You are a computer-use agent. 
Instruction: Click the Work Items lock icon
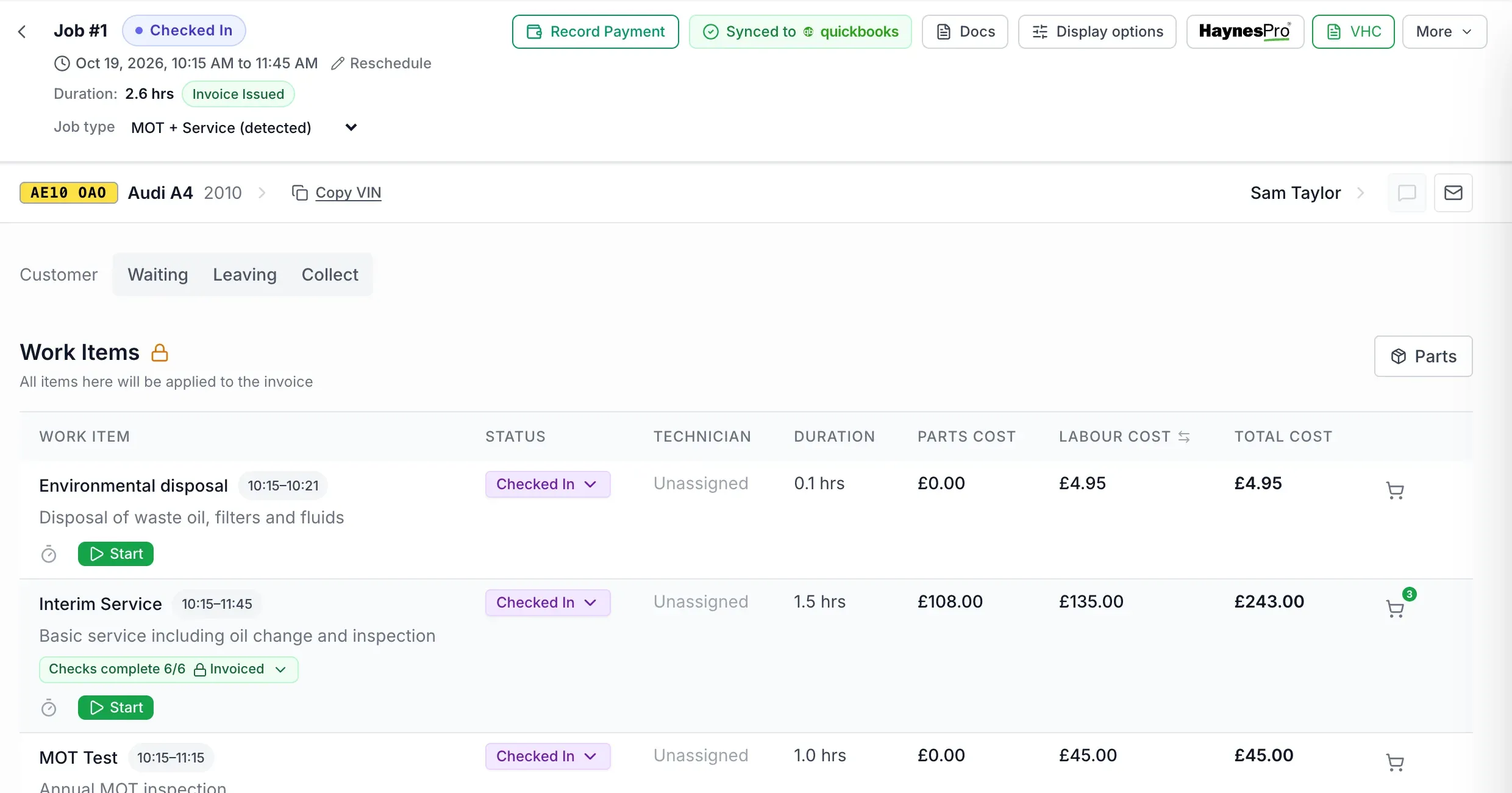[x=160, y=353]
